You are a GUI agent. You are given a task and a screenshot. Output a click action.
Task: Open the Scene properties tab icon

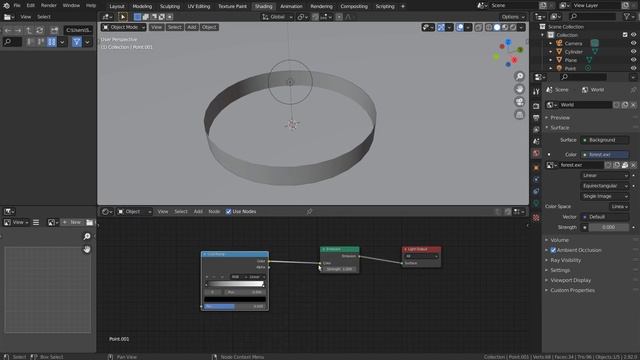point(536,141)
